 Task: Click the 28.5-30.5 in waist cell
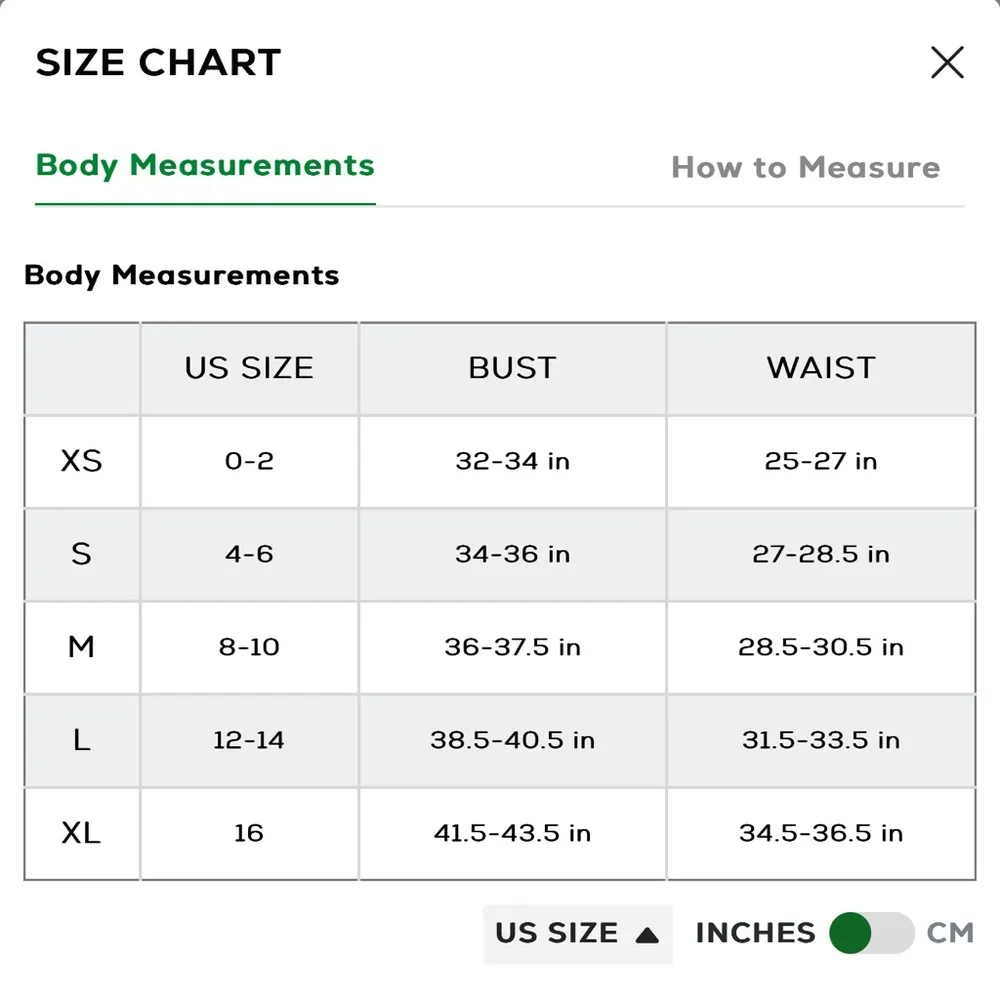click(x=821, y=647)
